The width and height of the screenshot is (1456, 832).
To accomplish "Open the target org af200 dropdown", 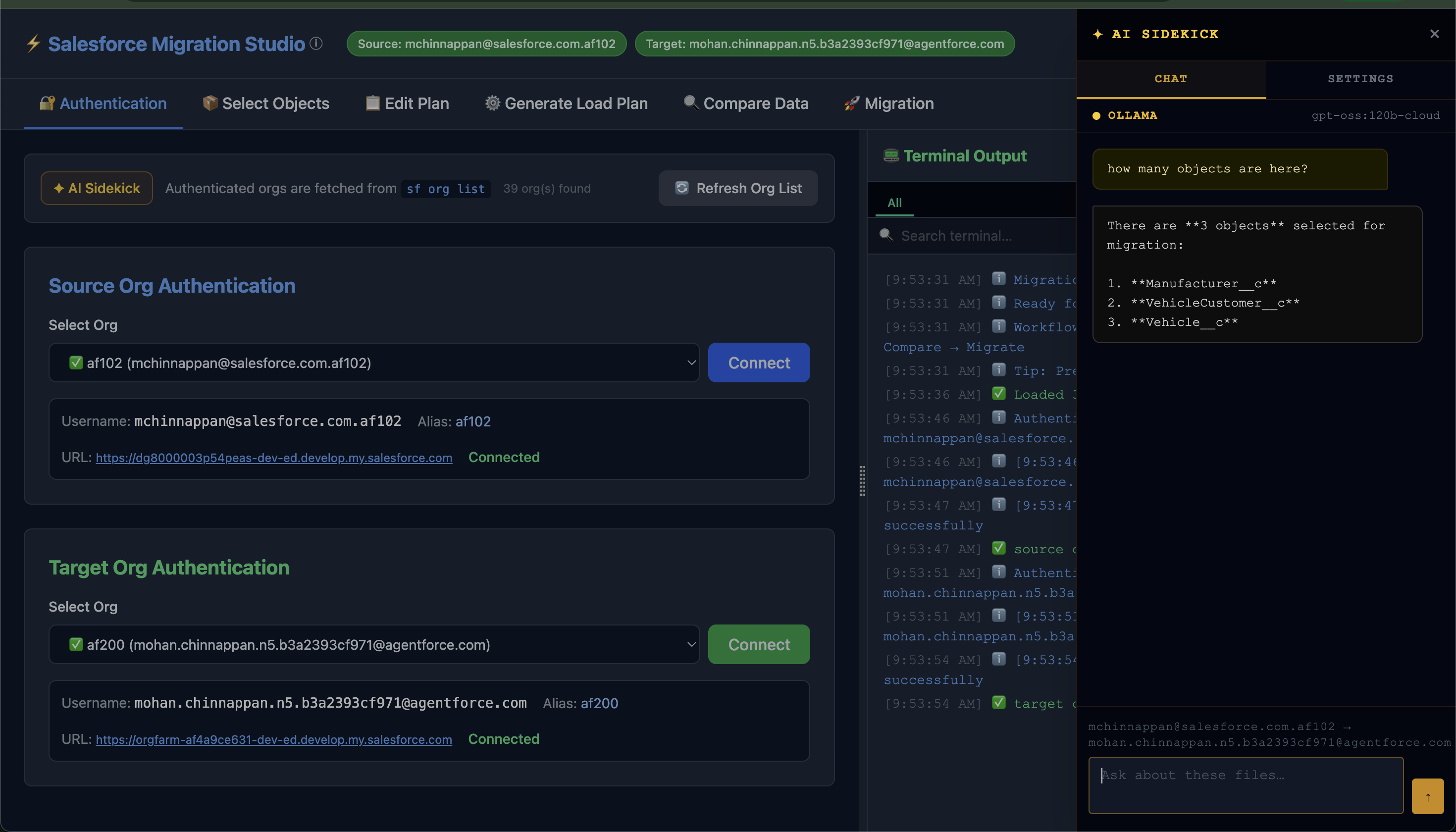I will pos(374,644).
